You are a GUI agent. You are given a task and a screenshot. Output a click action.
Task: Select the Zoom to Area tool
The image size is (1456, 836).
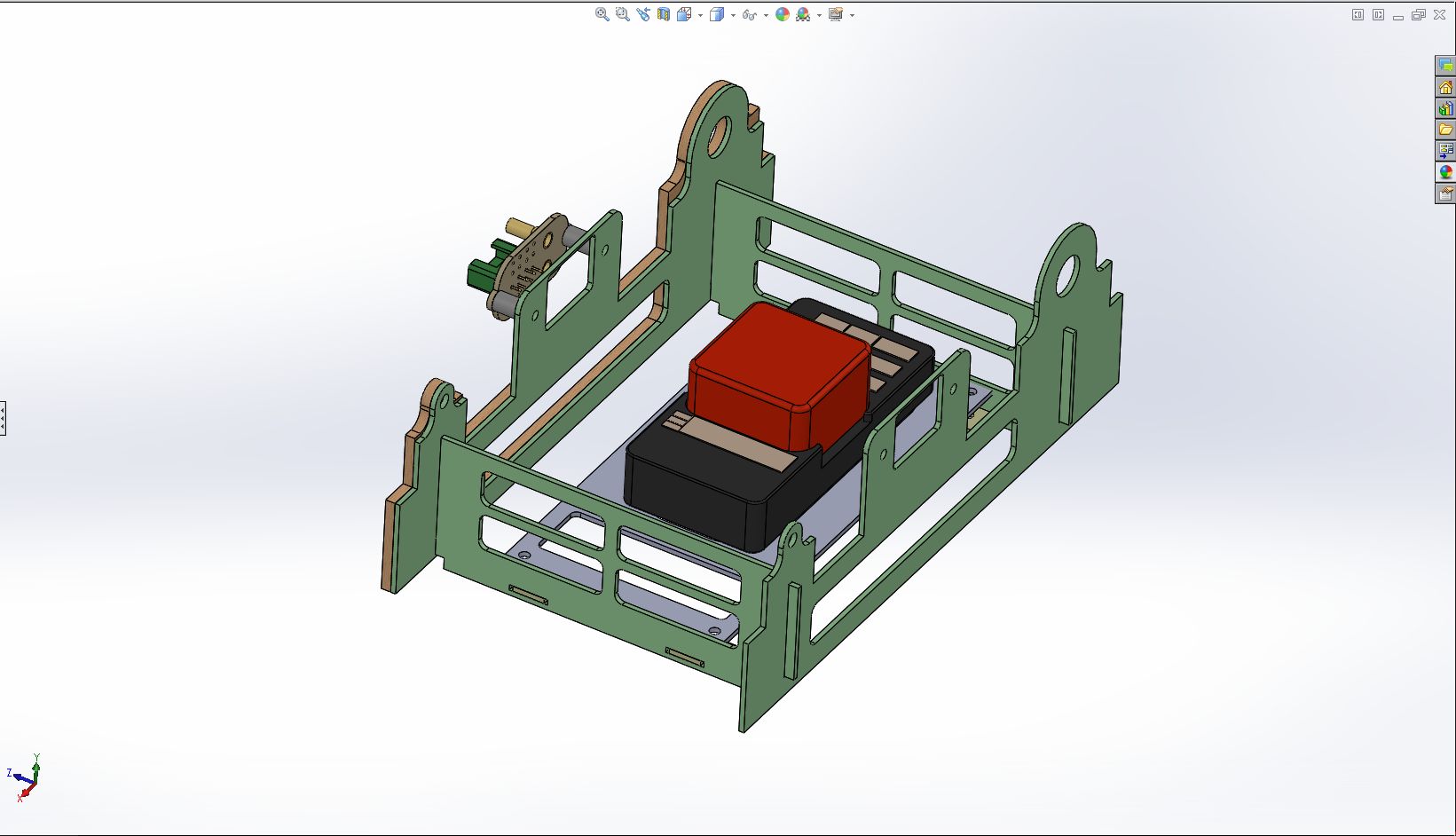[x=622, y=14]
